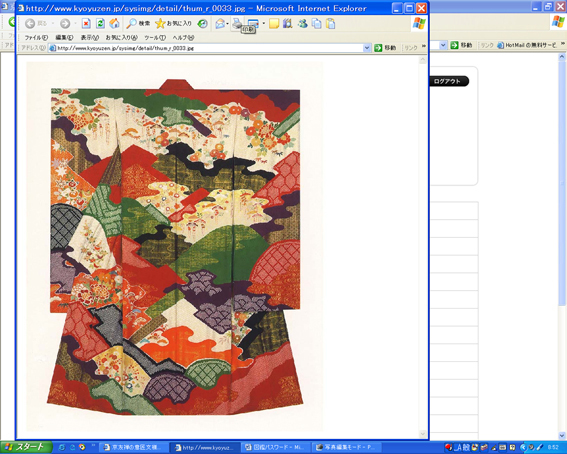Click the yellow note toolbar icon
The image size is (567, 454).
(274, 23)
